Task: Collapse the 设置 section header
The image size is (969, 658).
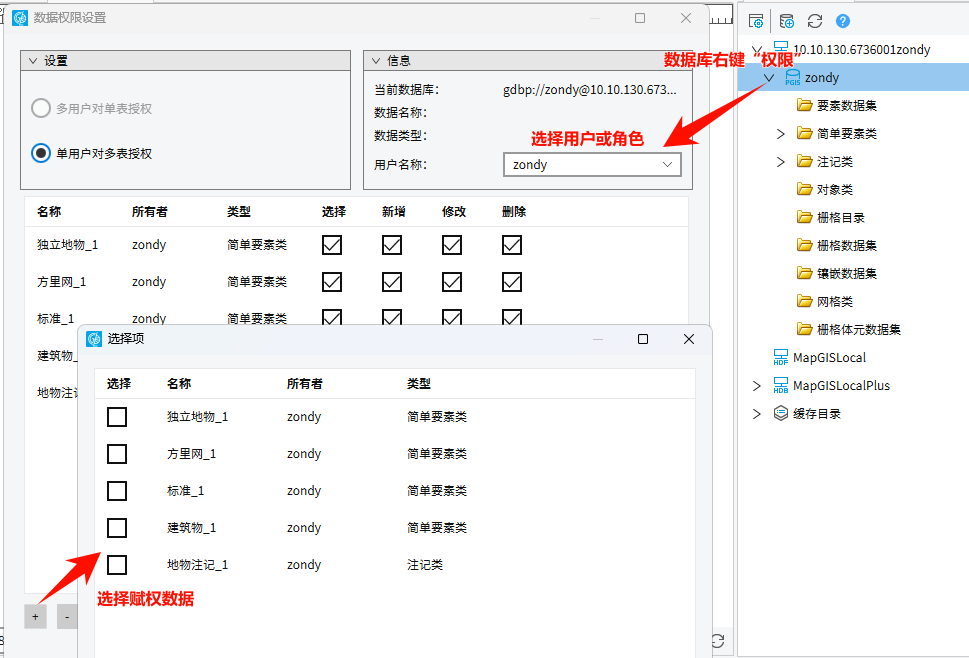Action: [x=33, y=61]
